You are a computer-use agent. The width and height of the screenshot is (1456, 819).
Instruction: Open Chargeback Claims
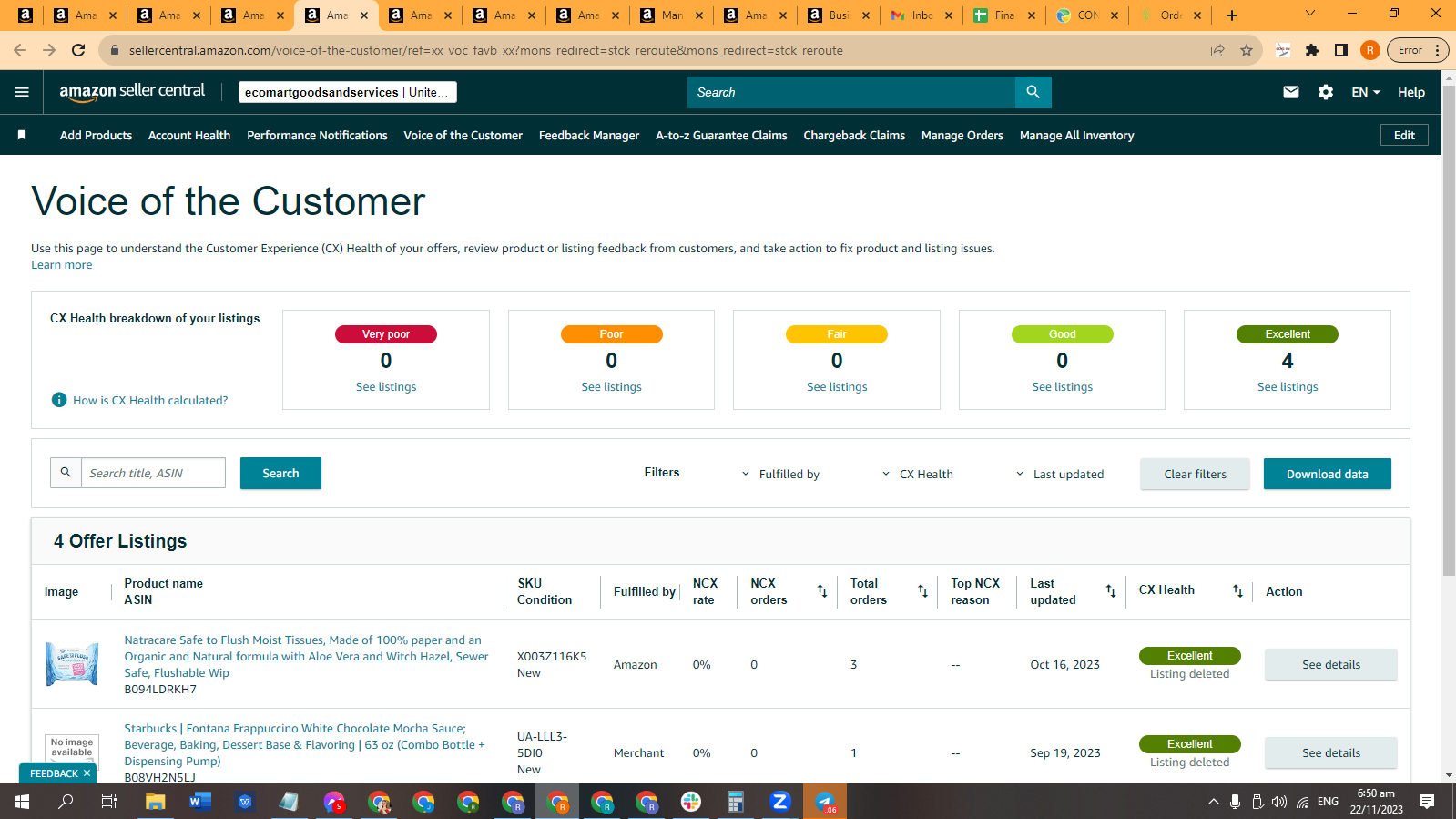pyautogui.click(x=854, y=135)
